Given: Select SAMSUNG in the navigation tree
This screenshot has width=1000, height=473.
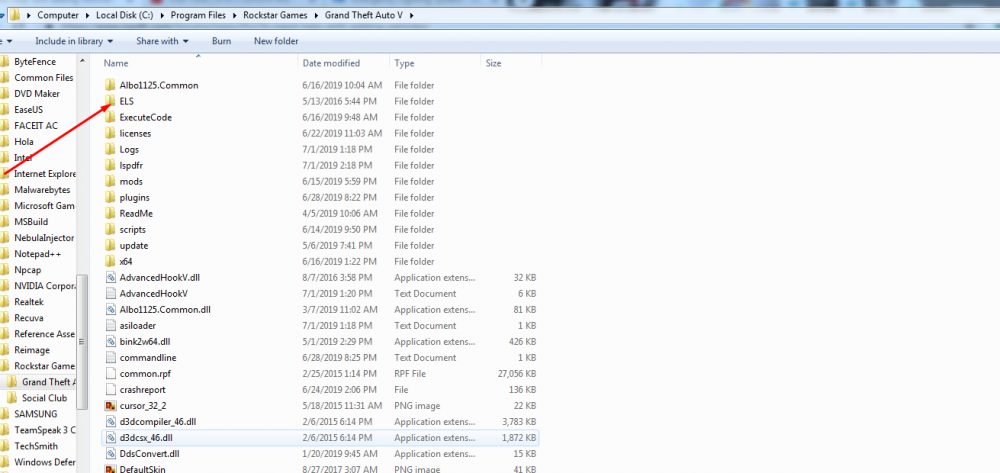Looking at the screenshot, I should pyautogui.click(x=36, y=414).
